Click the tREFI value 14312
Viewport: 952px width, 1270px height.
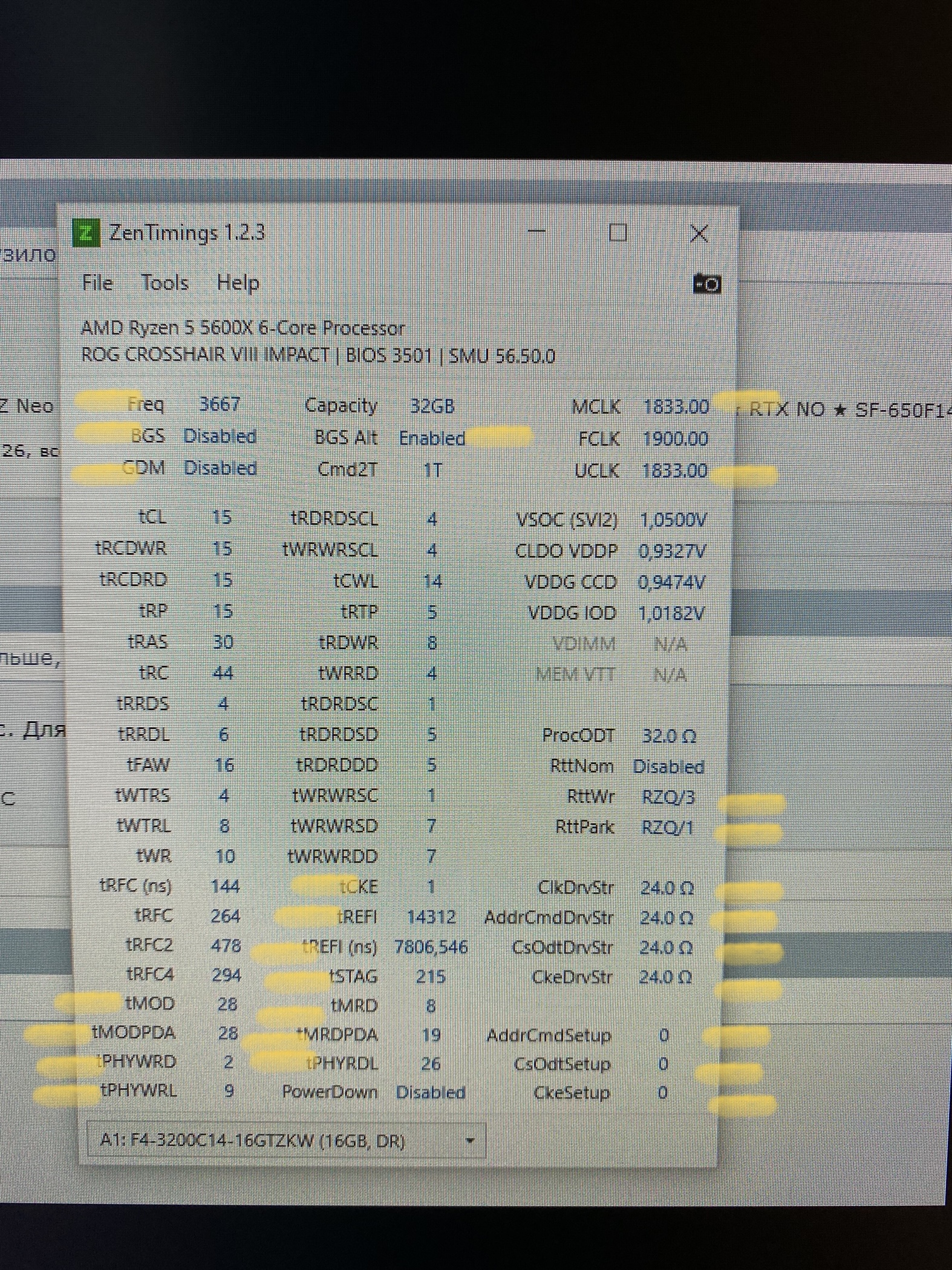tap(431, 917)
